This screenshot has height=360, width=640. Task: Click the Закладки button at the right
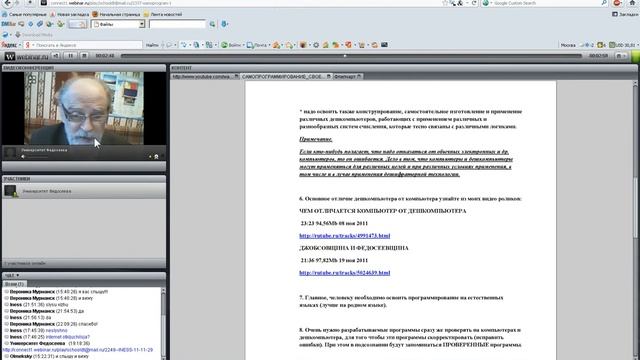625,14
